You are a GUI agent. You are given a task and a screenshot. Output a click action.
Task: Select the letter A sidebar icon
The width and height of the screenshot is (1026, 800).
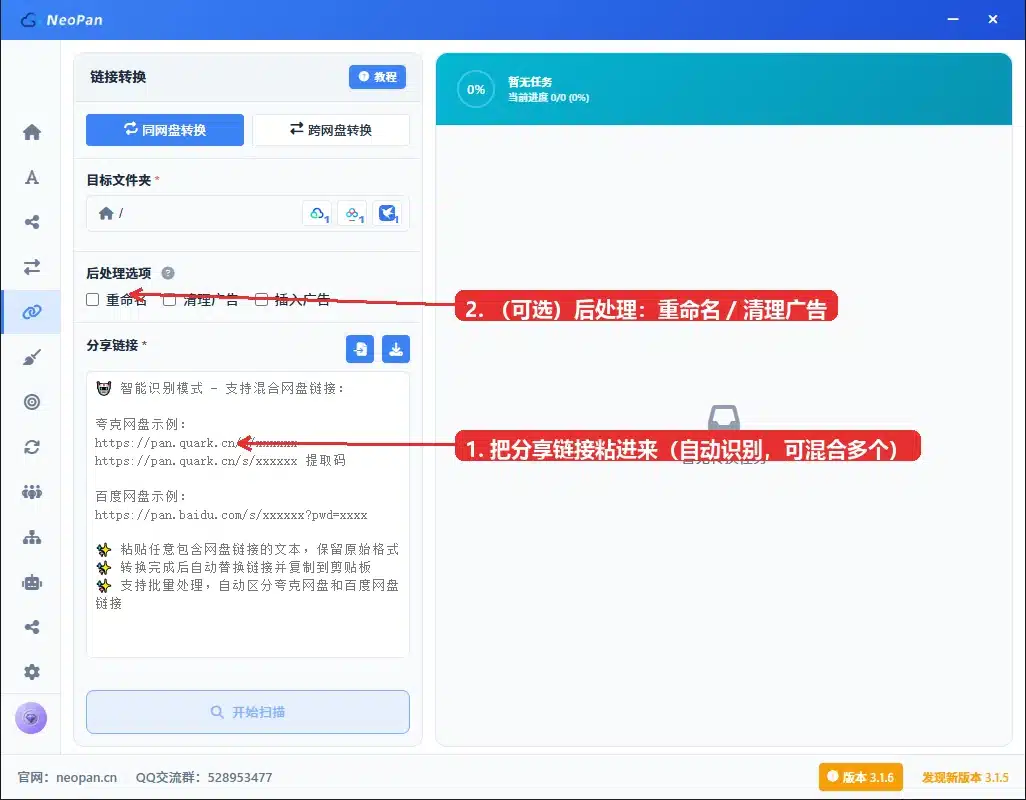(31, 177)
